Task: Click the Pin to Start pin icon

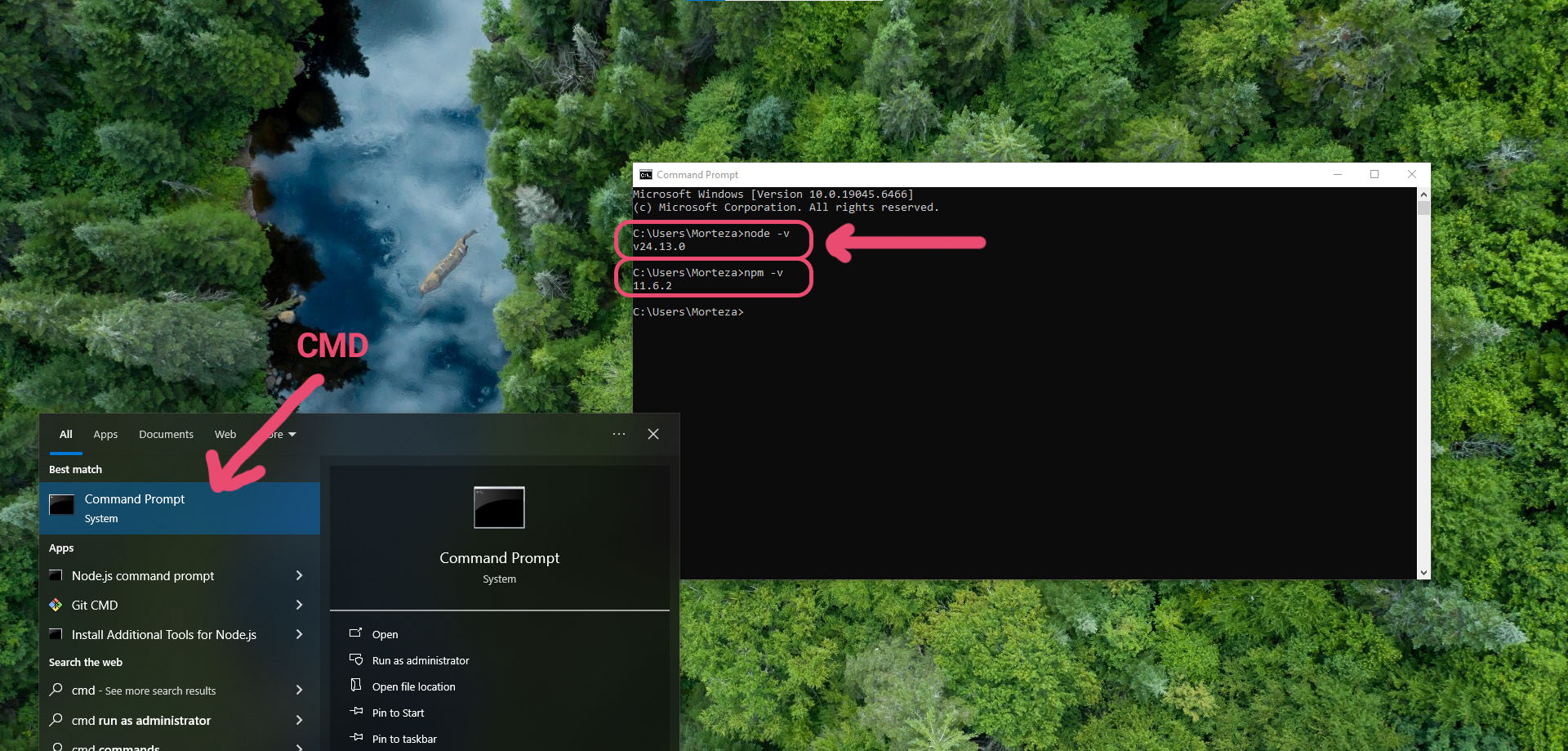Action: [356, 712]
